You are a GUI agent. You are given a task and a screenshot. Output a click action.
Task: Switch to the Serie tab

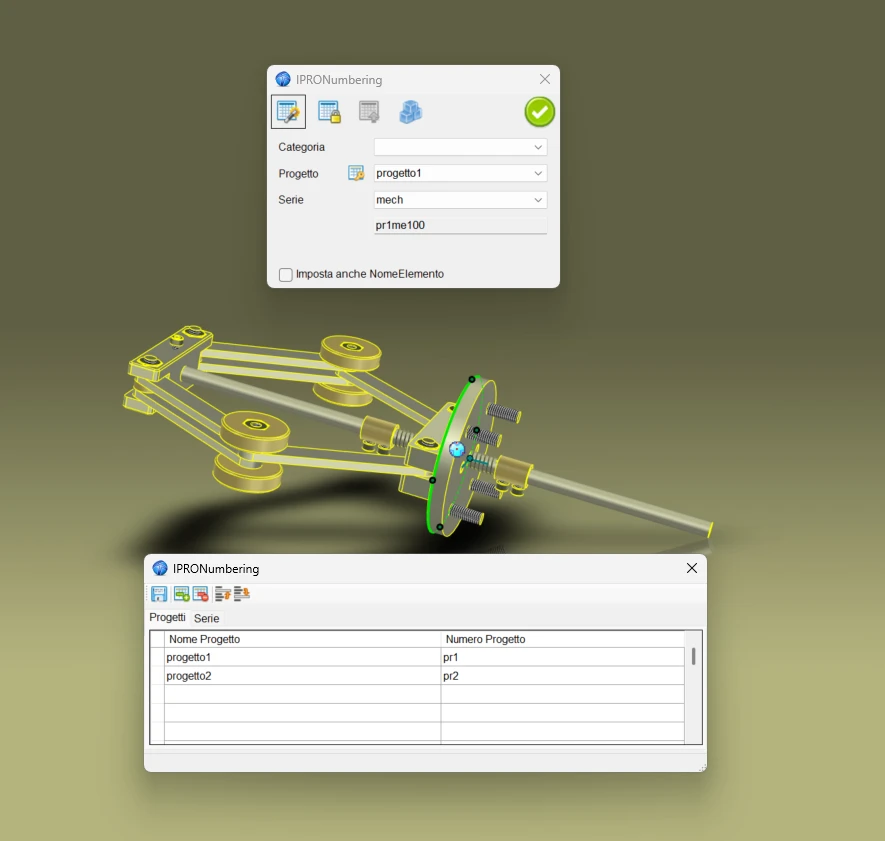pyautogui.click(x=206, y=619)
